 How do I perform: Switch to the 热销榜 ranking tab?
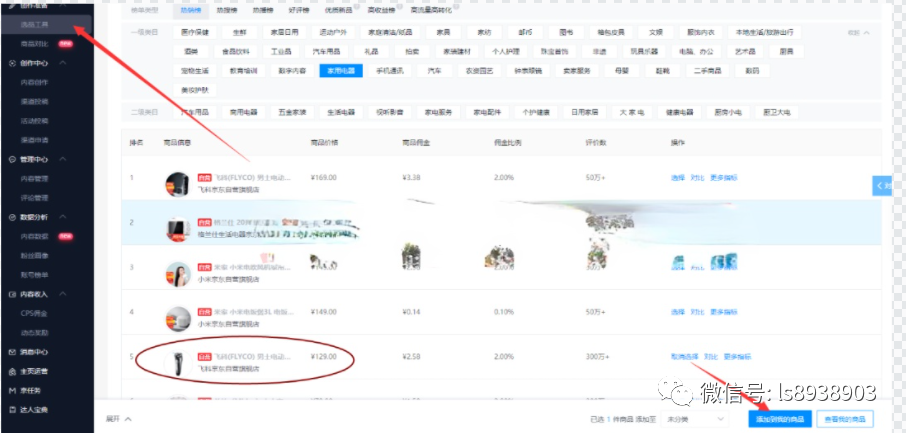pyautogui.click(x=189, y=10)
